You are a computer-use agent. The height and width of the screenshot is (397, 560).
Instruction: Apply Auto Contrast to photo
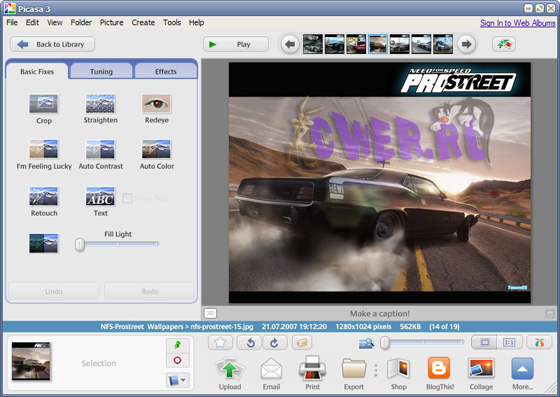click(100, 149)
